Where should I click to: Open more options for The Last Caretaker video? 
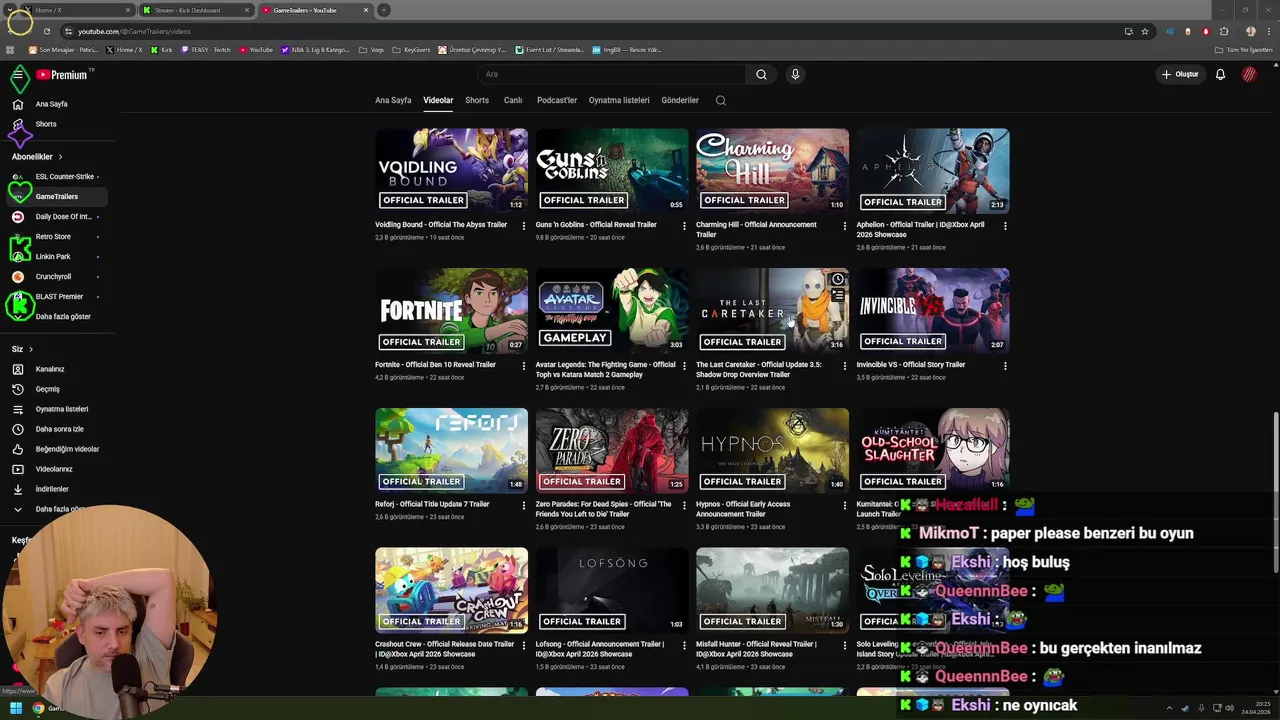tap(845, 366)
